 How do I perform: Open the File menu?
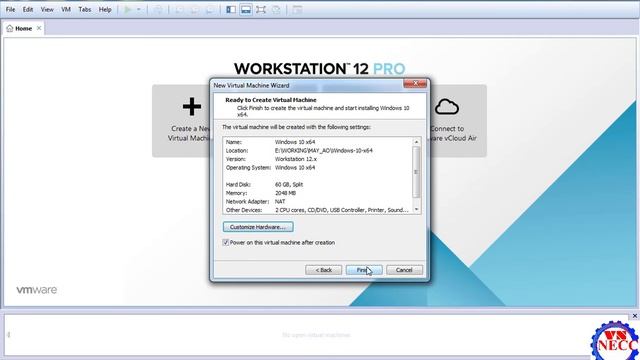tap(11, 9)
